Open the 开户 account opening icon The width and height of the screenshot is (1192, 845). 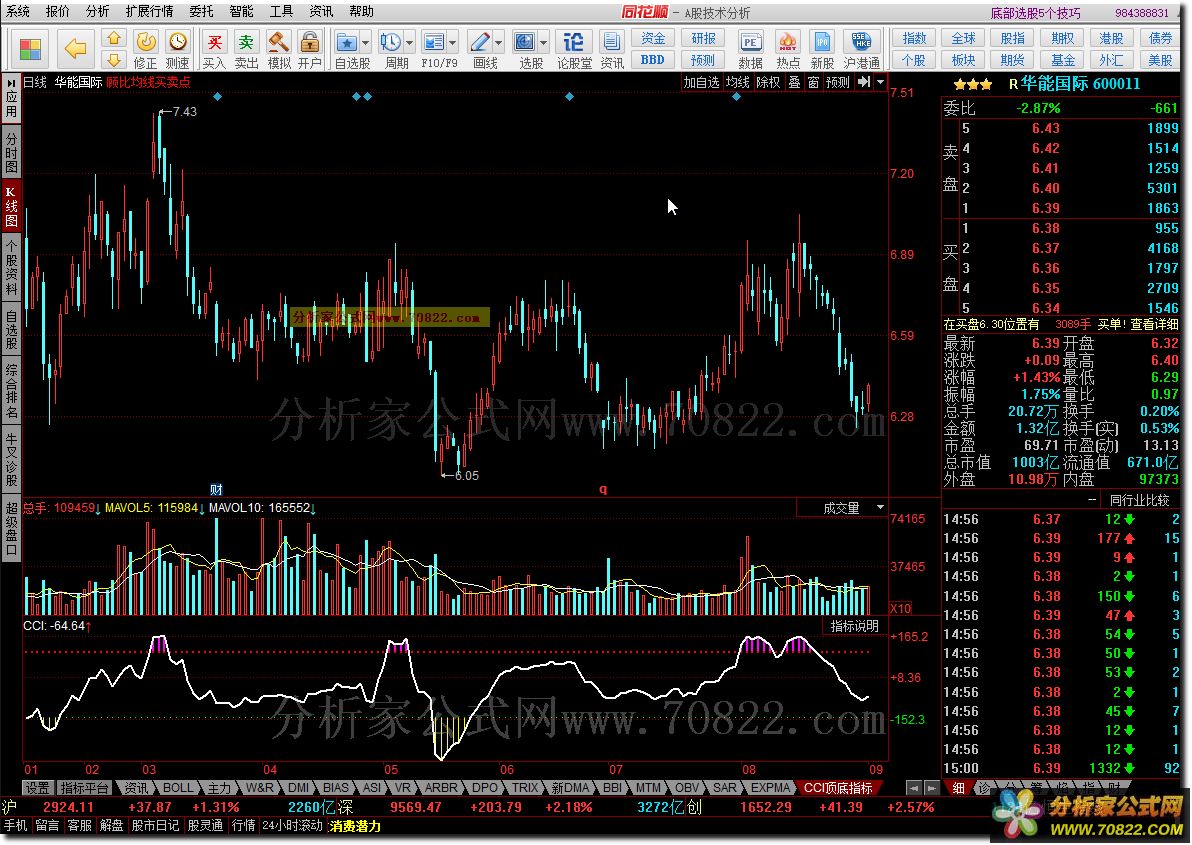coord(309,49)
